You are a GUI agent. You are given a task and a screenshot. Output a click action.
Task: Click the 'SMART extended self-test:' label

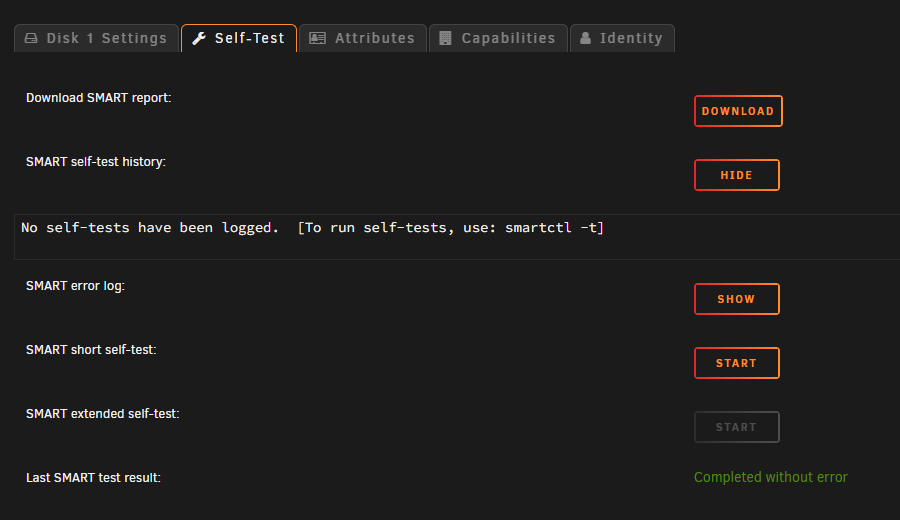[x=103, y=414]
